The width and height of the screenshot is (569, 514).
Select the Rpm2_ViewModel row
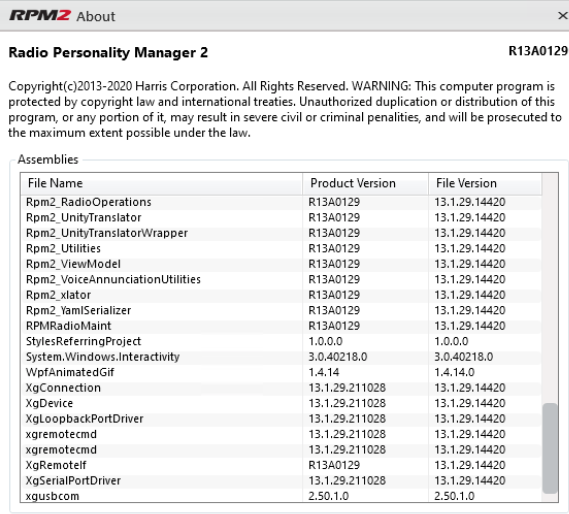click(281, 264)
